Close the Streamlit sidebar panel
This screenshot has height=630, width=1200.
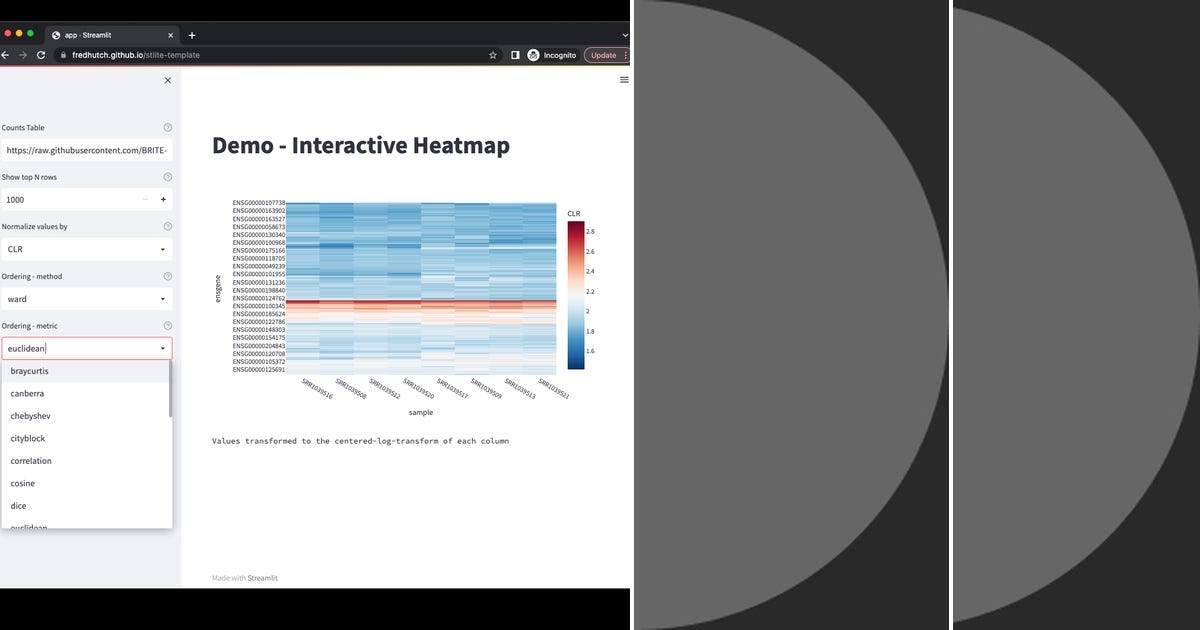(x=167, y=80)
